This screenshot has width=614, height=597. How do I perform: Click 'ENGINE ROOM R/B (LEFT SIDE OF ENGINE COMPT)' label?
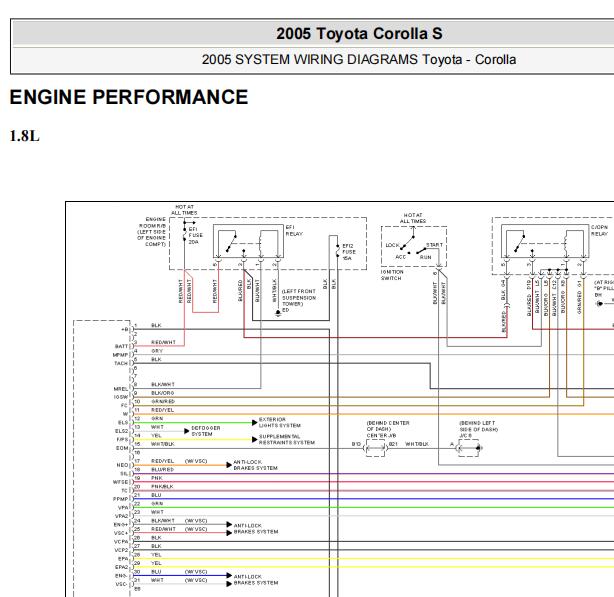coord(151,232)
